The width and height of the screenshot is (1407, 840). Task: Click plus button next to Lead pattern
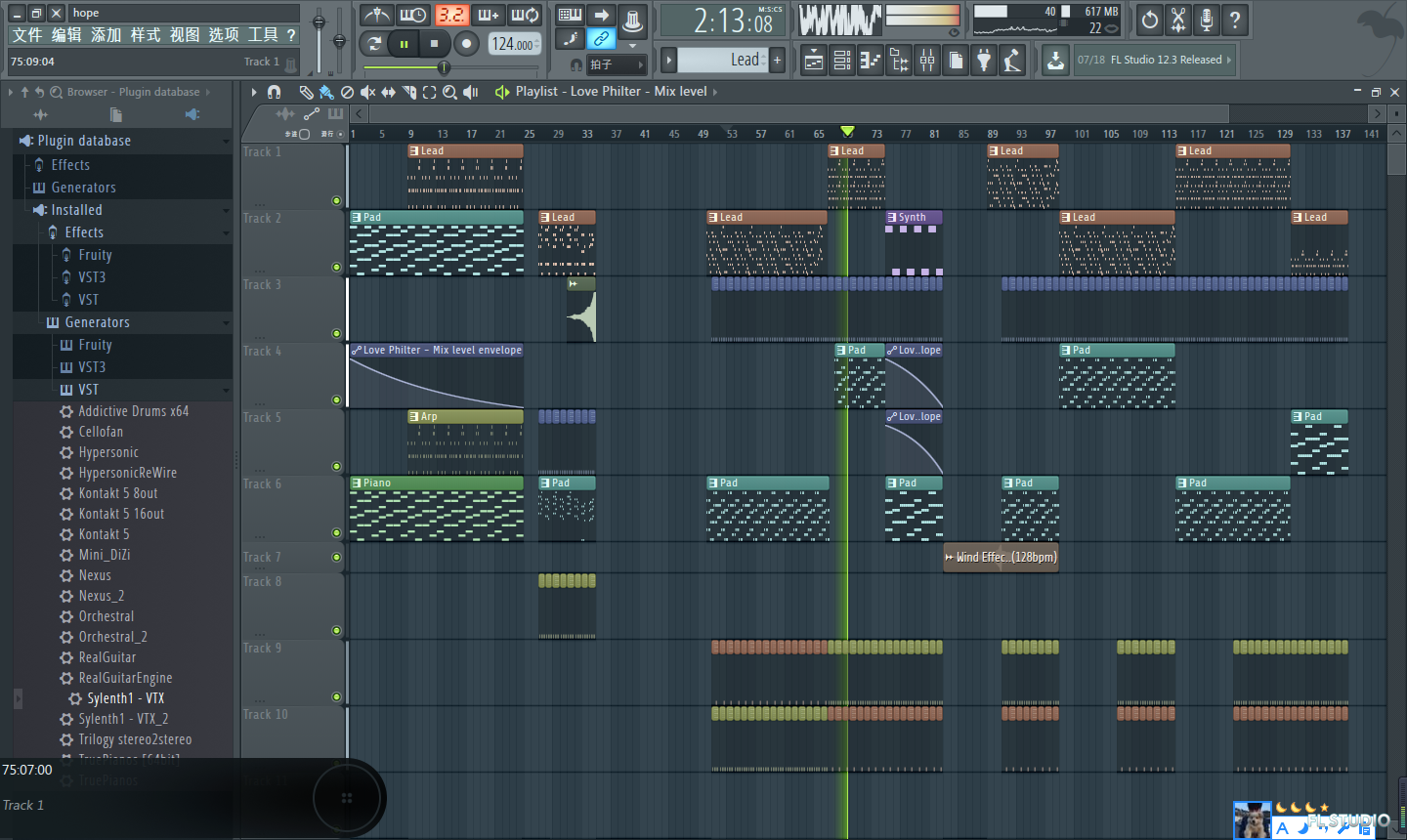[778, 60]
